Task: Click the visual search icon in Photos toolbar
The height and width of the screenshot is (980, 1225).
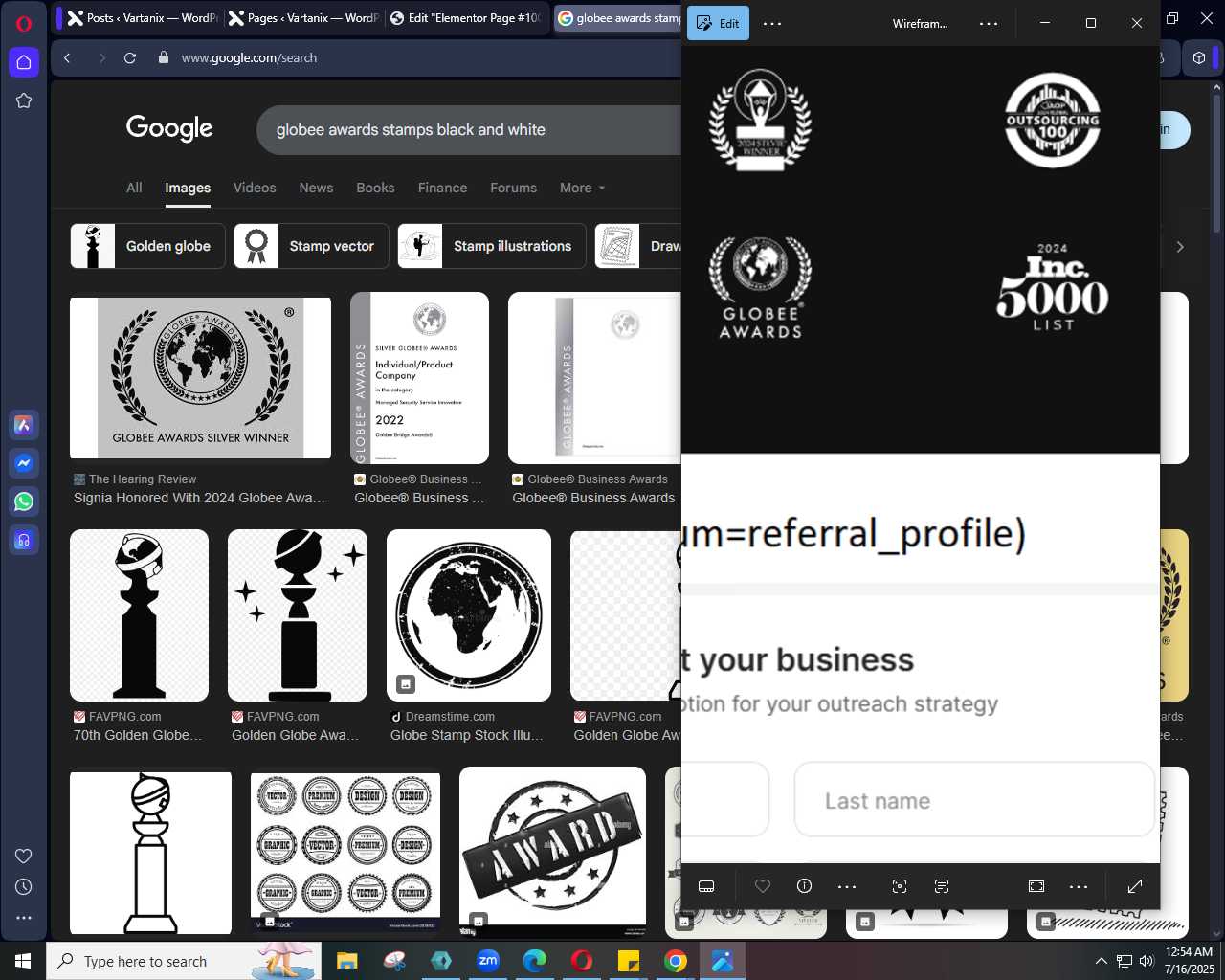Action: click(x=900, y=886)
